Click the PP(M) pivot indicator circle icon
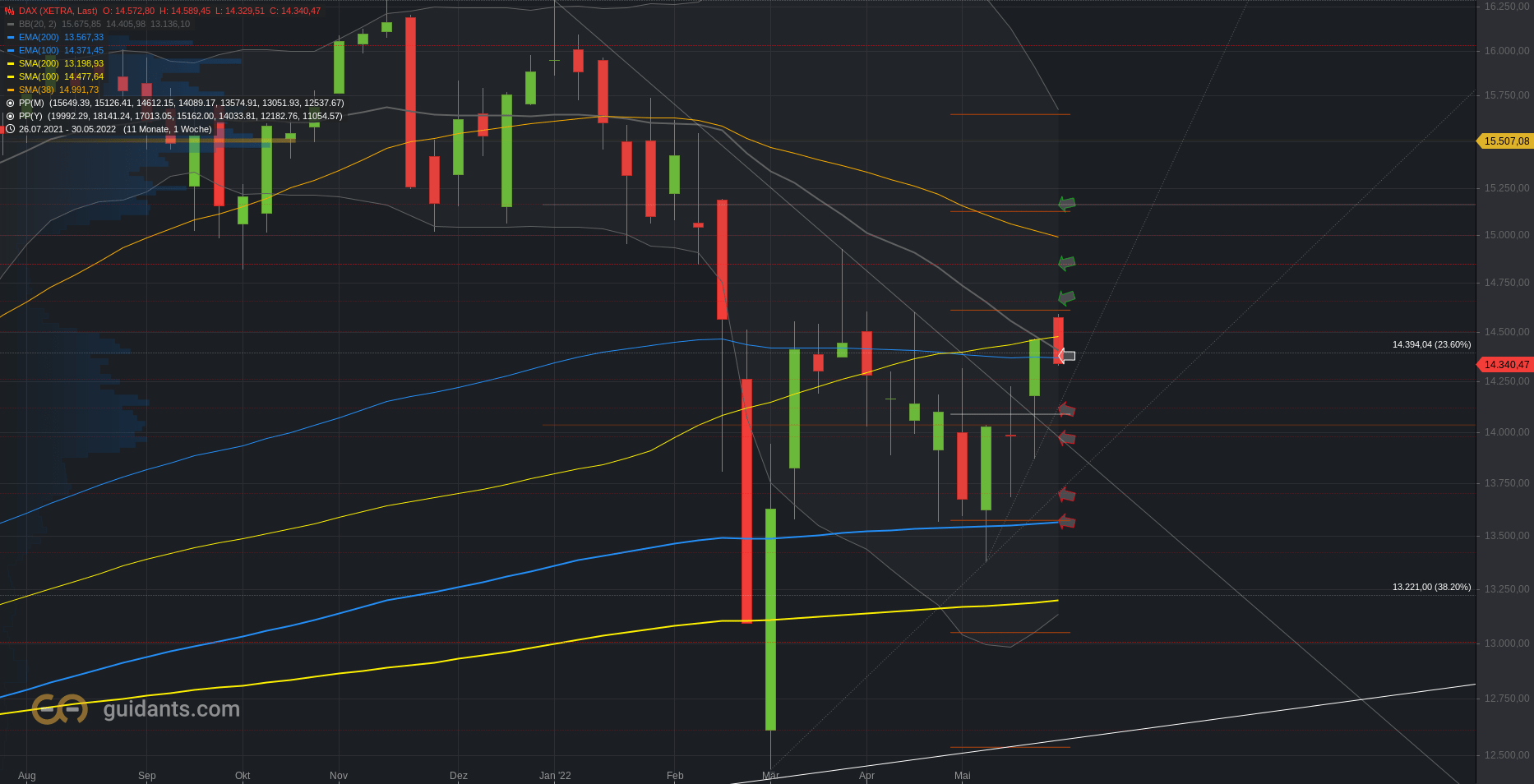 pos(10,103)
